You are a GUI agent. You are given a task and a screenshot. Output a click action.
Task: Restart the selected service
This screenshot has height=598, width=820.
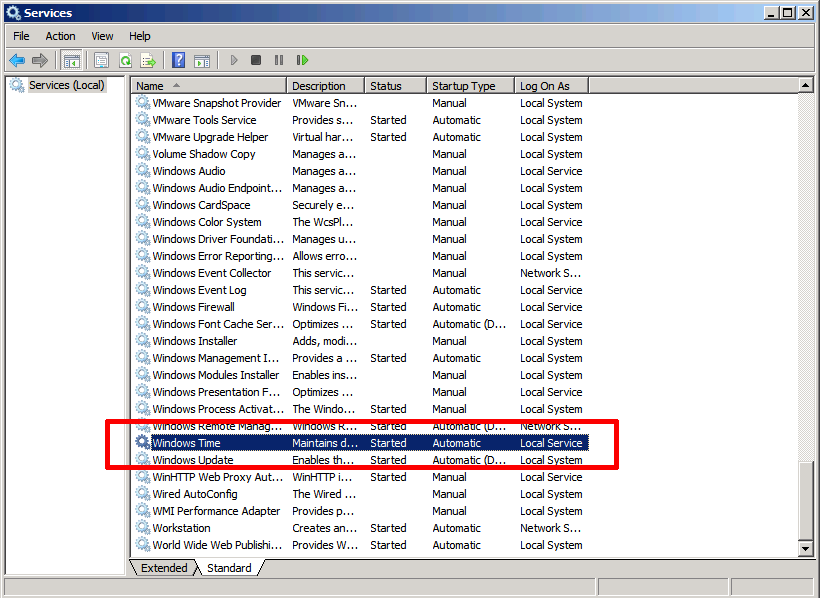(302, 60)
